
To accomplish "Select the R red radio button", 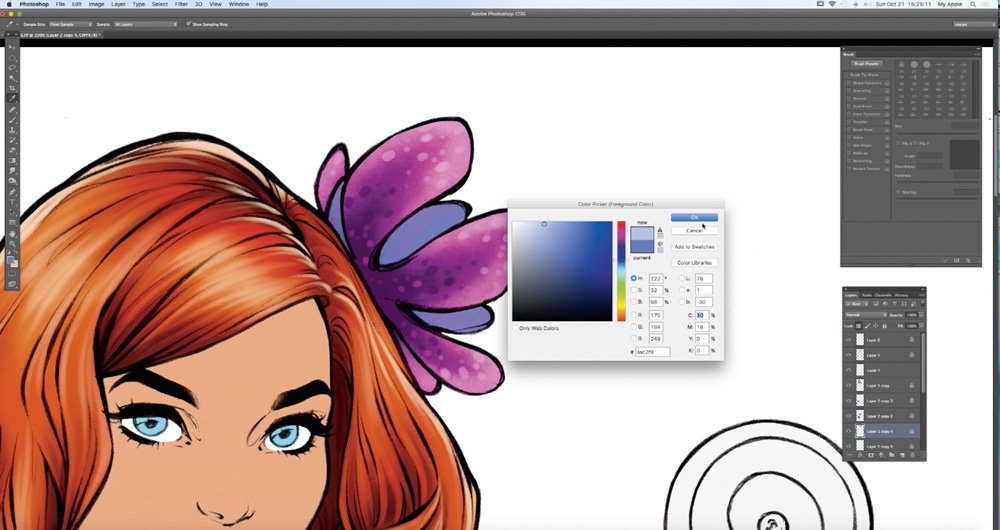I will pos(634,315).
